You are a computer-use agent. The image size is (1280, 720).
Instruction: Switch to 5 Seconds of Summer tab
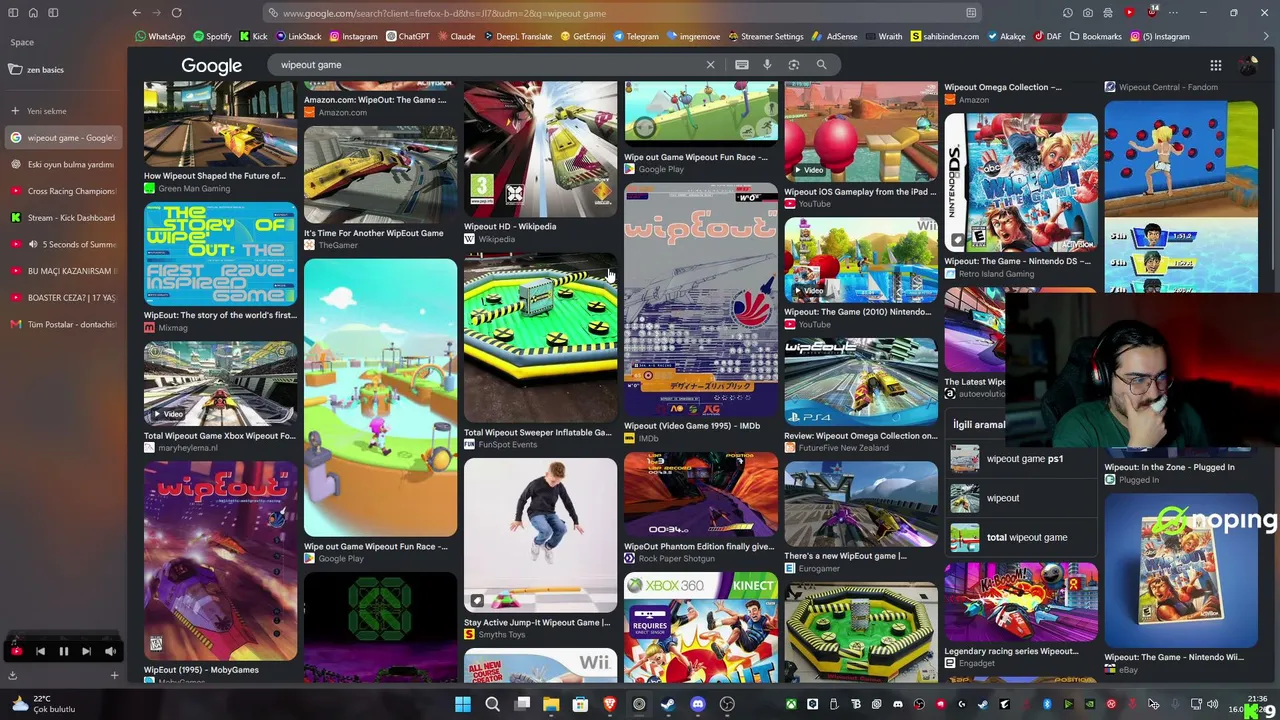click(x=62, y=244)
